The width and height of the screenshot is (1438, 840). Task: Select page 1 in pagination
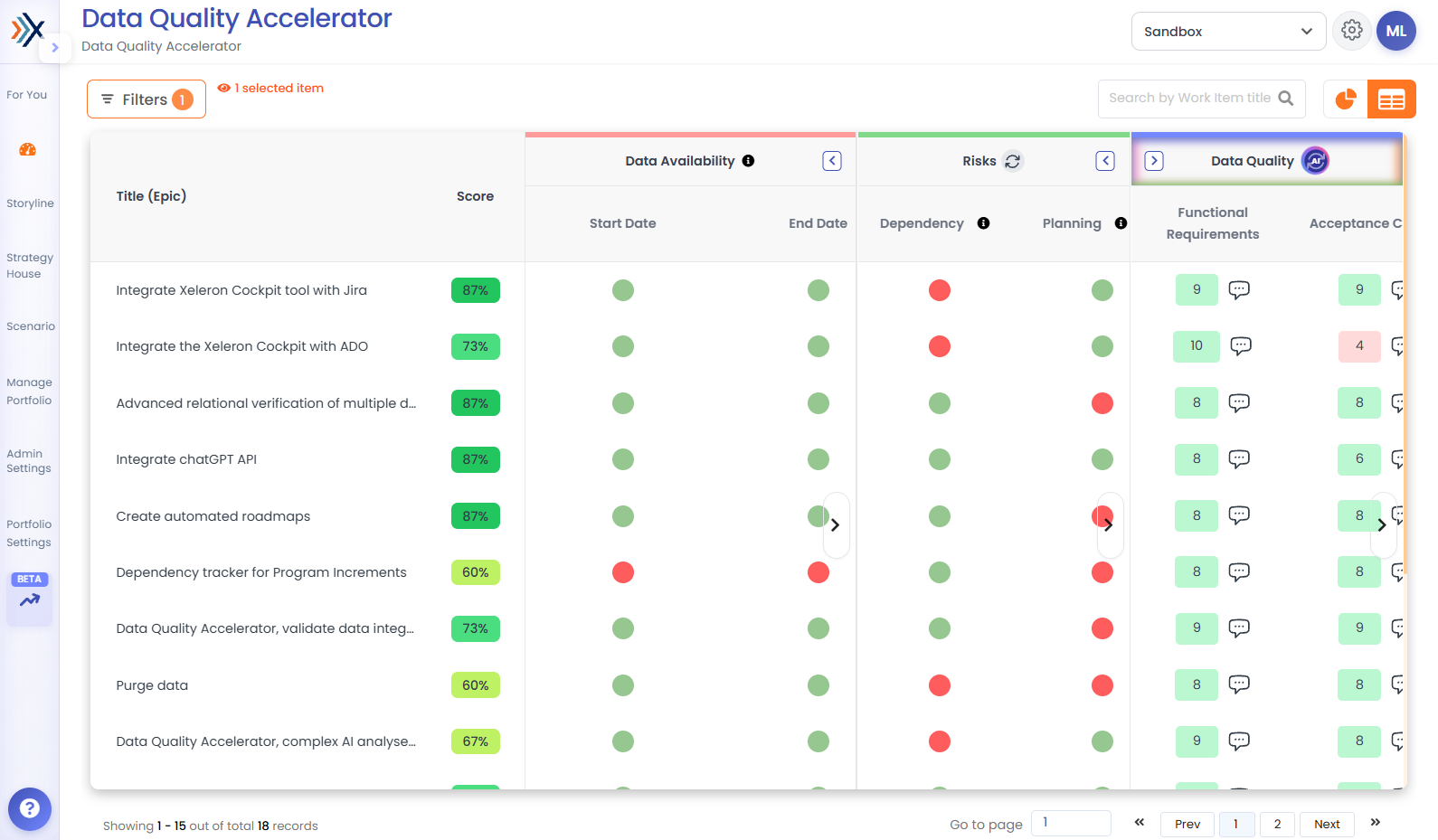(1236, 824)
